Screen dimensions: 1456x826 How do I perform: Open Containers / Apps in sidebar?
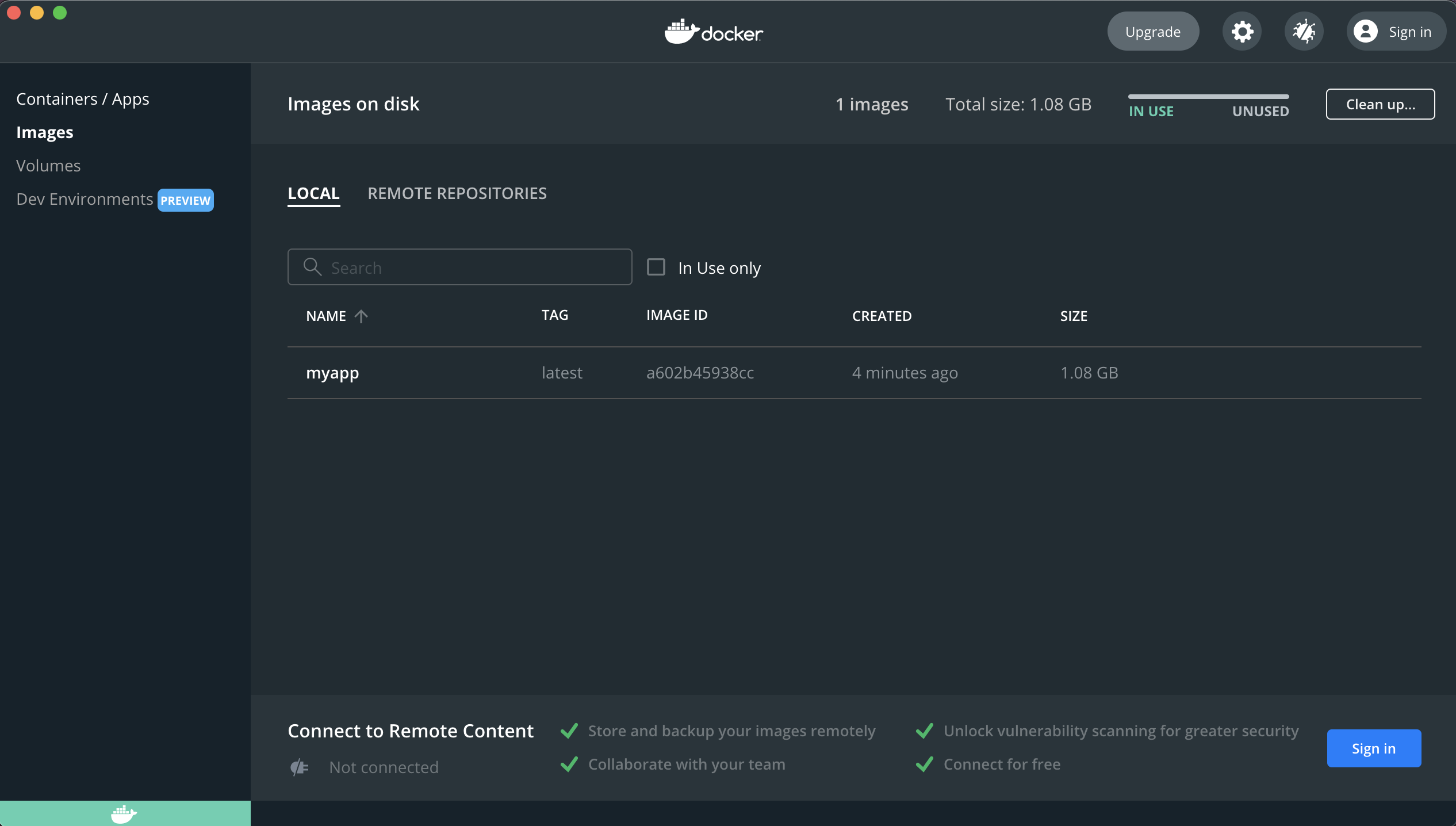(83, 99)
